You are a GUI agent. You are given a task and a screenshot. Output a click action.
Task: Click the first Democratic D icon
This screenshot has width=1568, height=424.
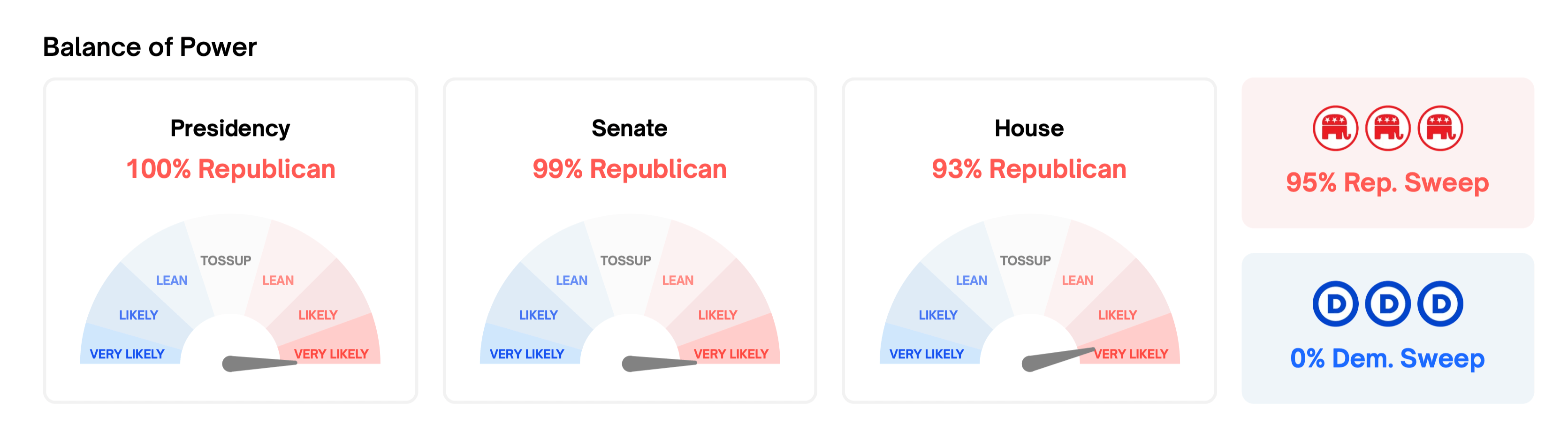click(x=1335, y=303)
